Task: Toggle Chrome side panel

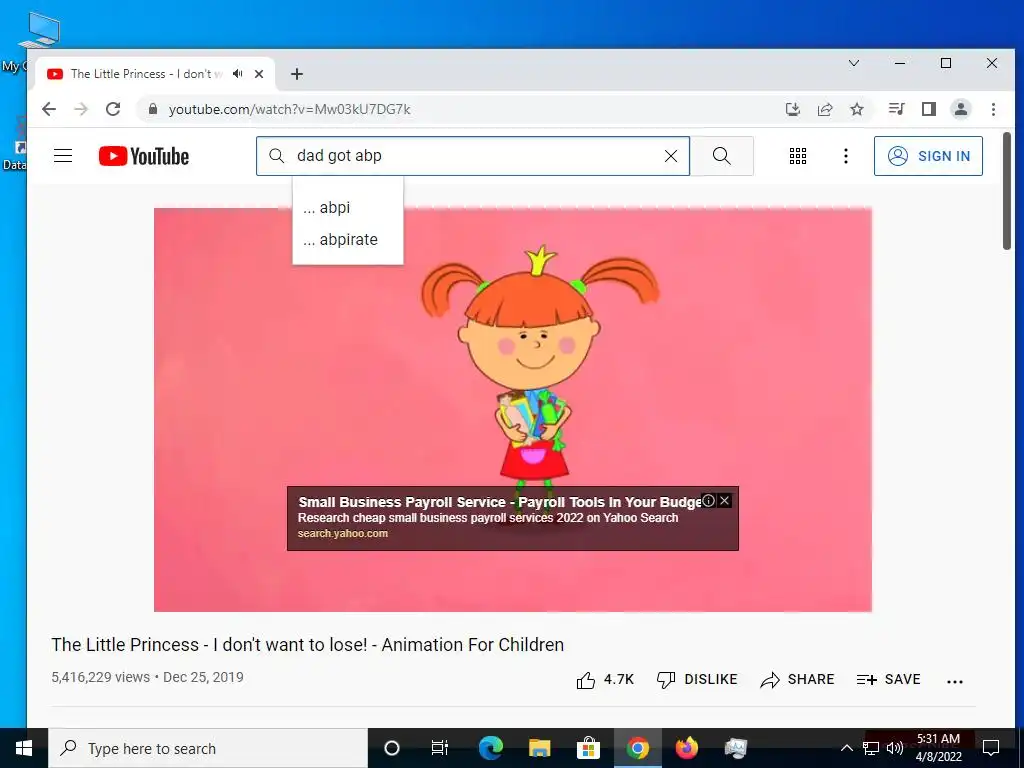Action: pyautogui.click(x=929, y=109)
